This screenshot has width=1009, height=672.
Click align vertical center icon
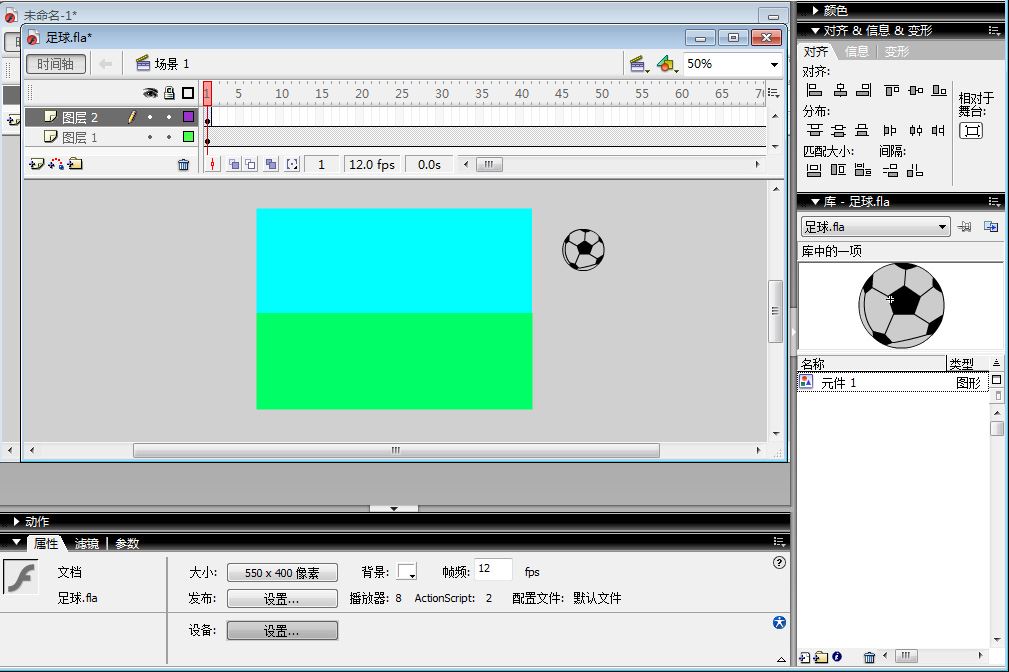916,90
